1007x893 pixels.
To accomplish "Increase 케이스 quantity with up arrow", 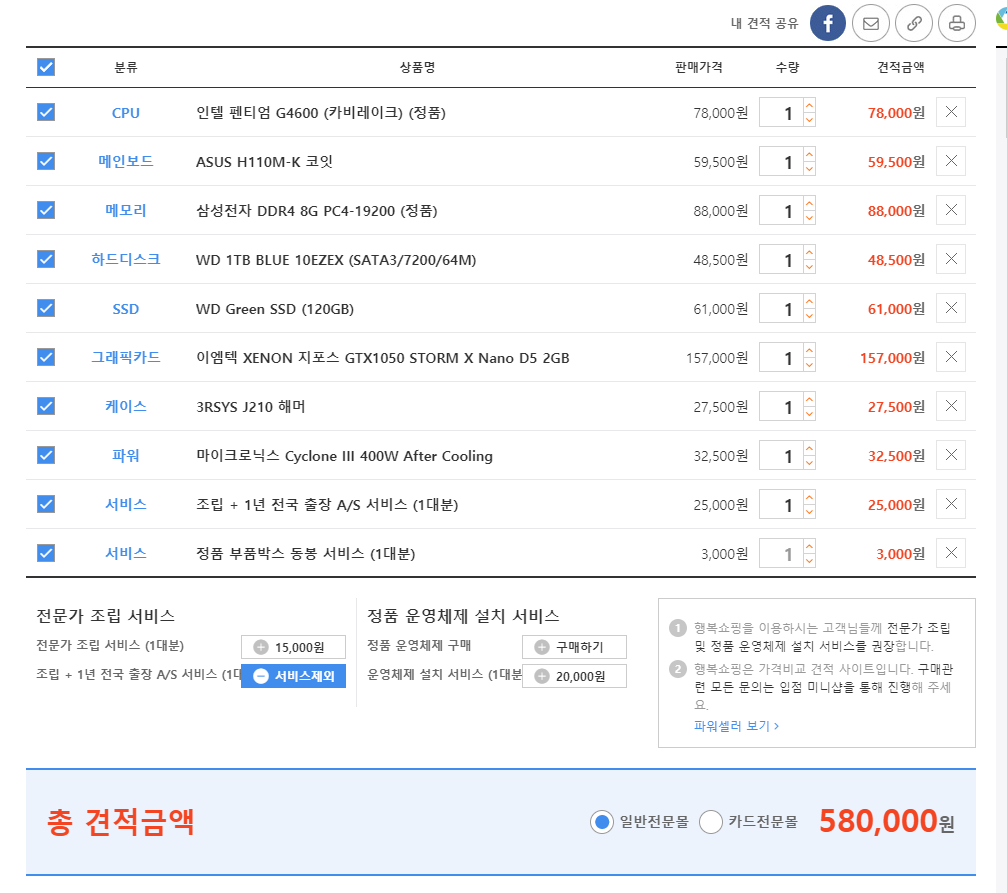I will [809, 400].
